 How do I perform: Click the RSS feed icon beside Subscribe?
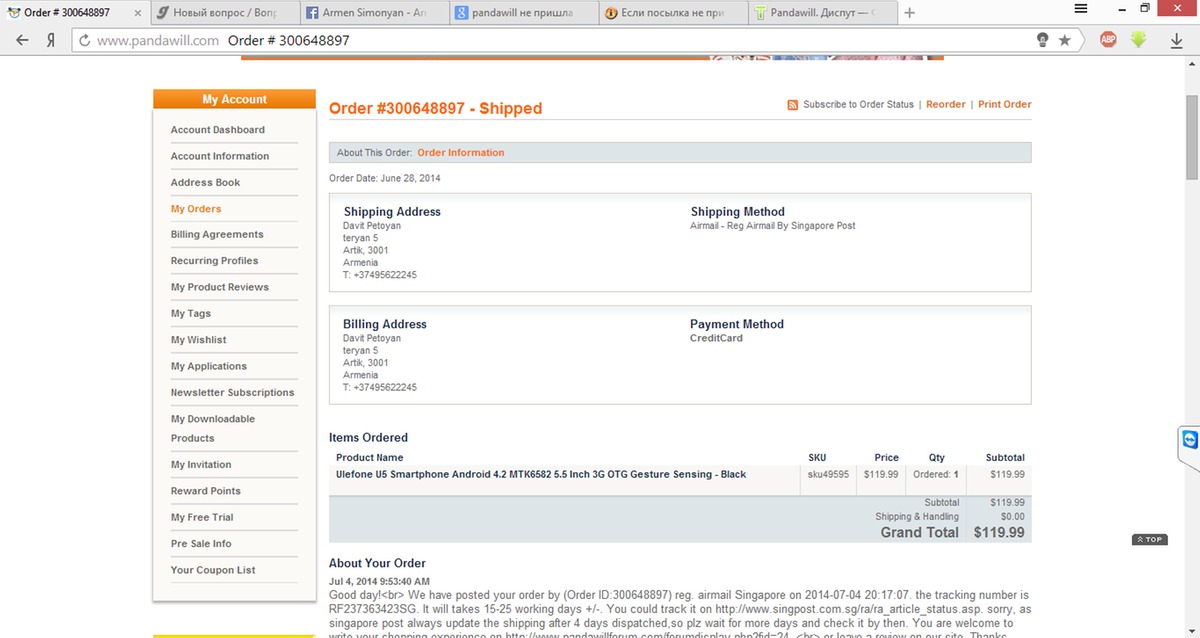pos(792,105)
